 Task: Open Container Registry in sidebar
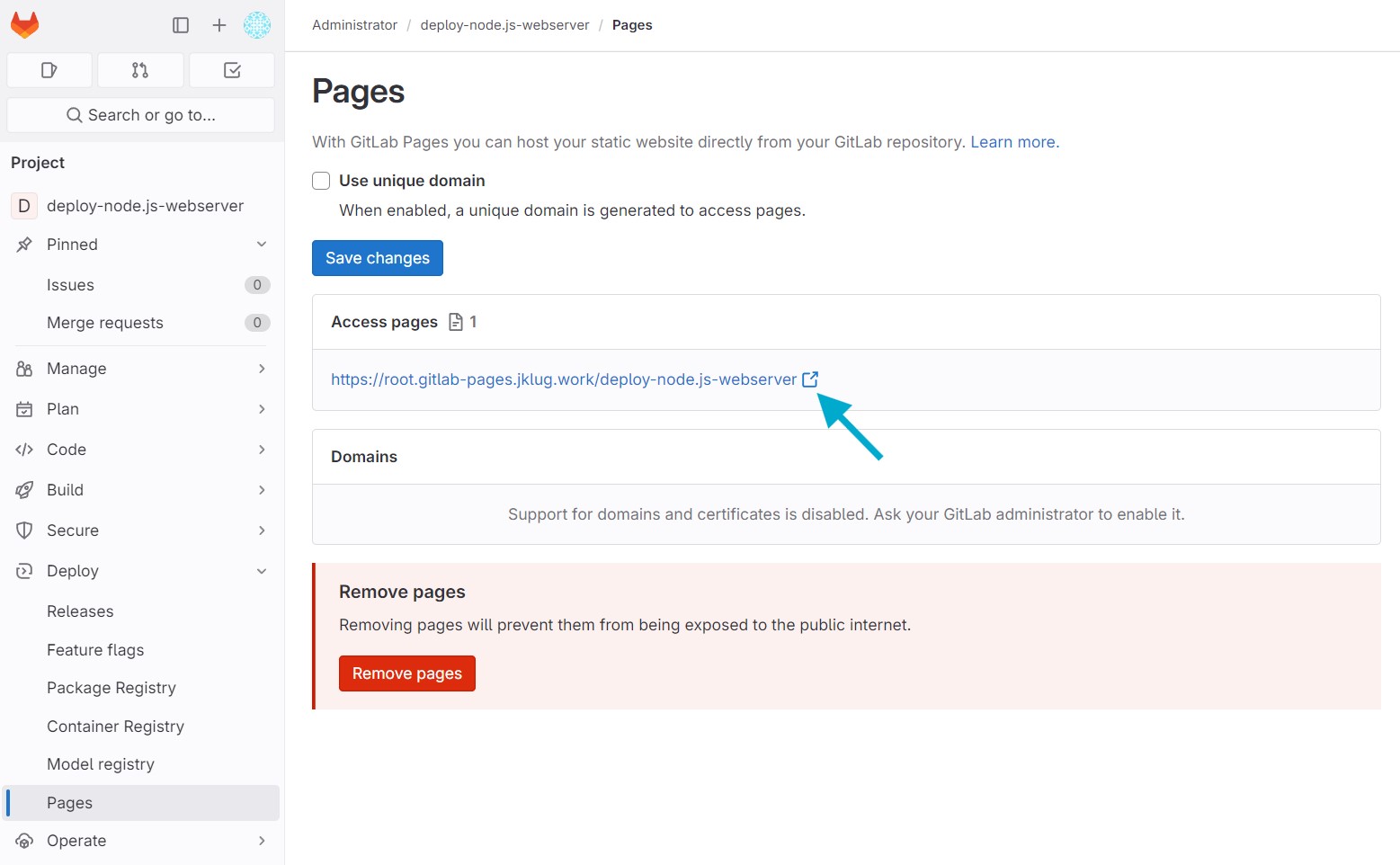pyautogui.click(x=115, y=727)
